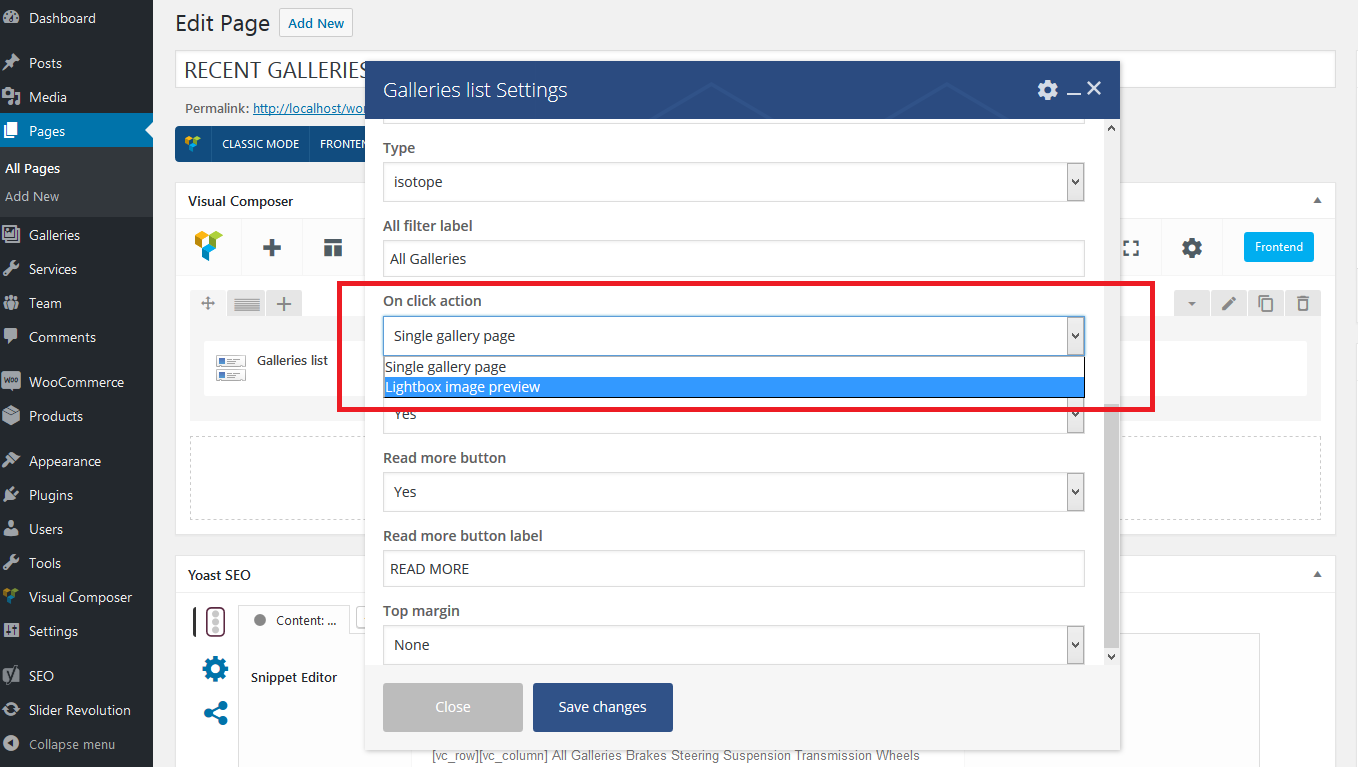The height and width of the screenshot is (767, 1358).
Task: Add a new Visual Composer element
Action: 271,248
